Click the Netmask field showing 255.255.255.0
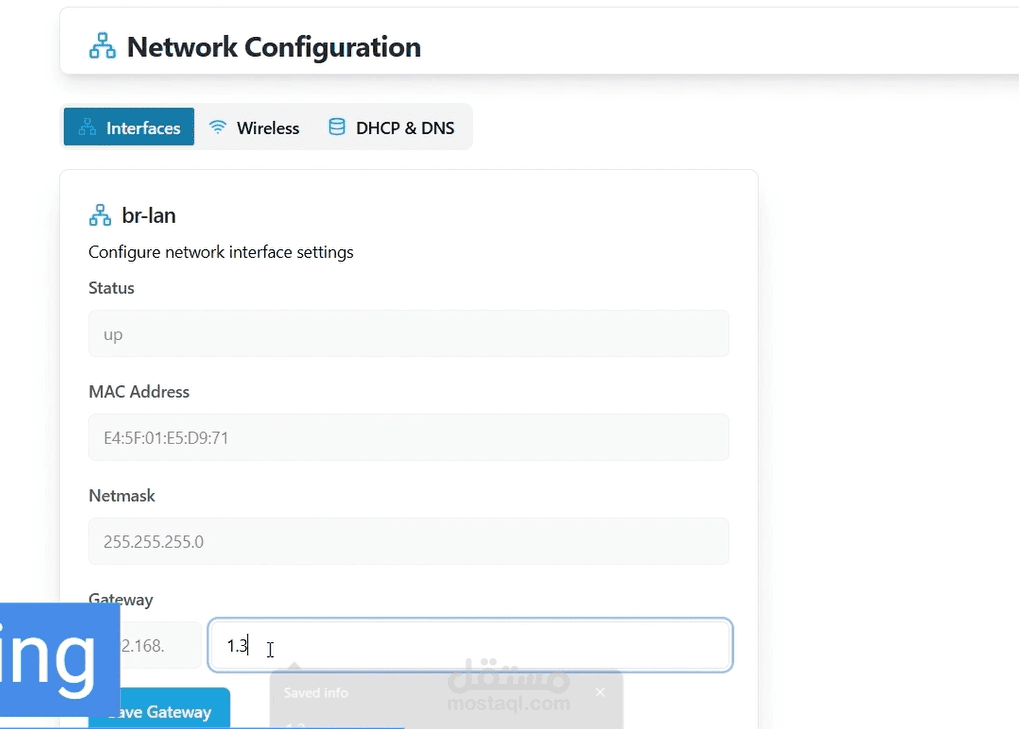The image size is (1019, 729). pyautogui.click(x=408, y=541)
